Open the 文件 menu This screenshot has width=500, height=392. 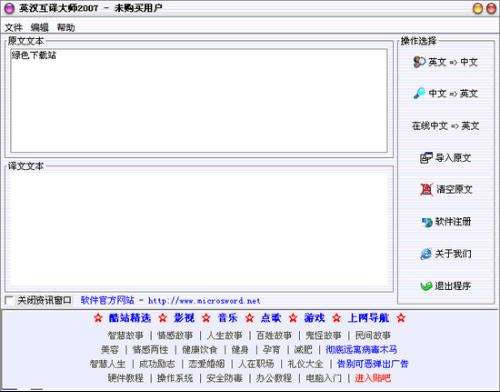[13, 27]
